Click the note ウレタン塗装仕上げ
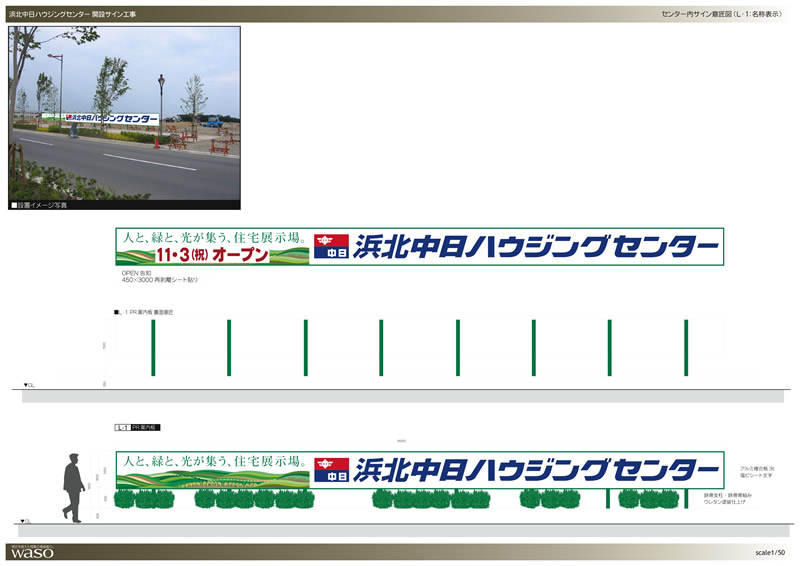The width and height of the screenshot is (800, 566). 724,502
